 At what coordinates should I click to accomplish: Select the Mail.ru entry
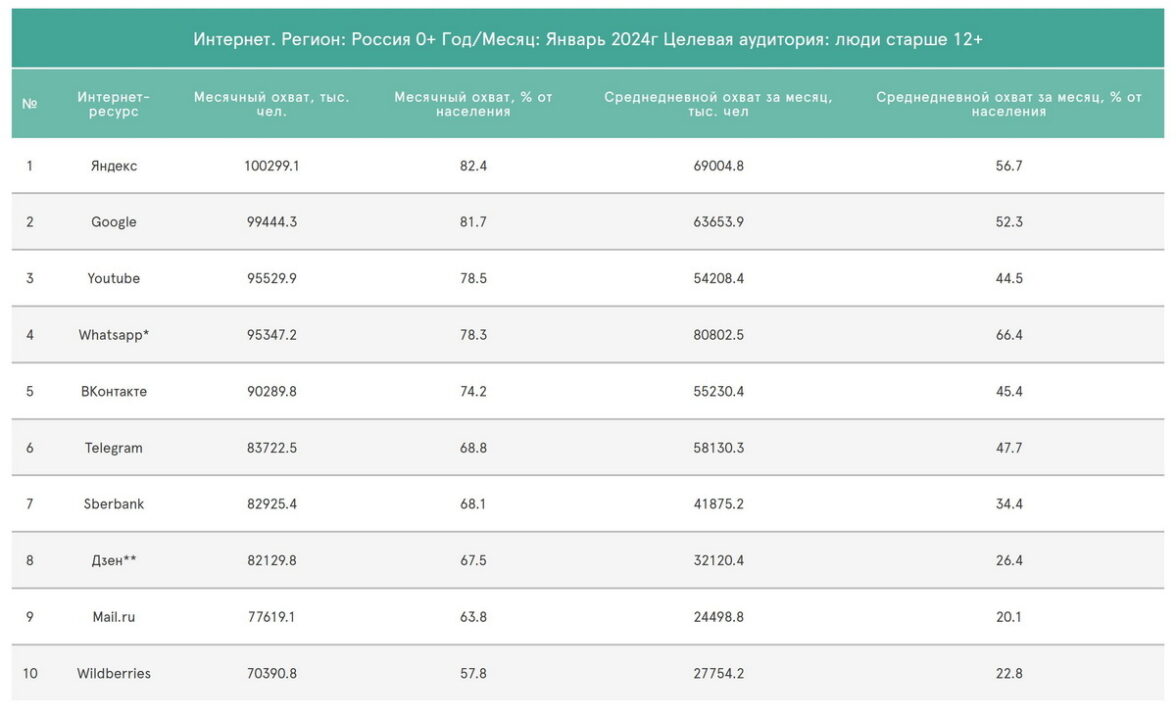click(114, 617)
